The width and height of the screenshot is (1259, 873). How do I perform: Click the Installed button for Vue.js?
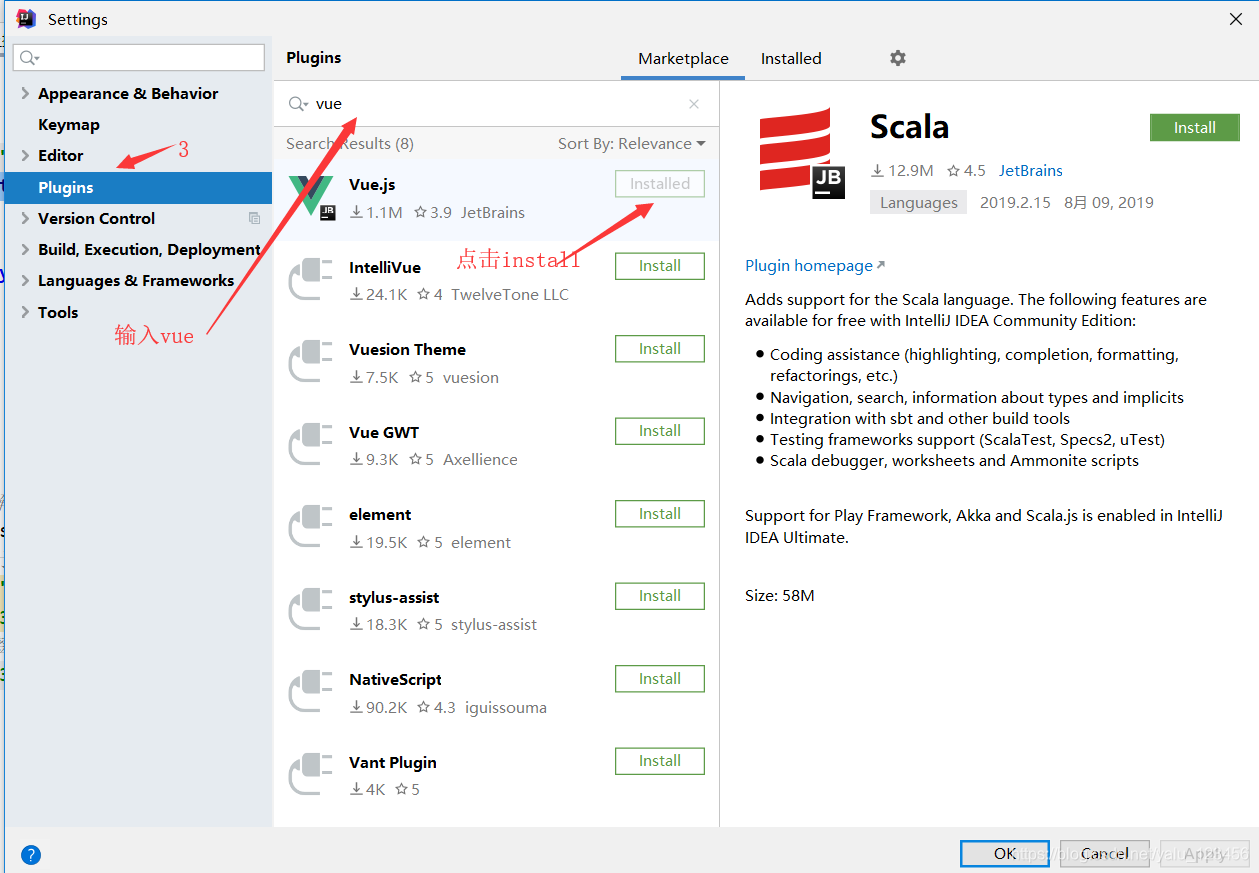tap(660, 184)
